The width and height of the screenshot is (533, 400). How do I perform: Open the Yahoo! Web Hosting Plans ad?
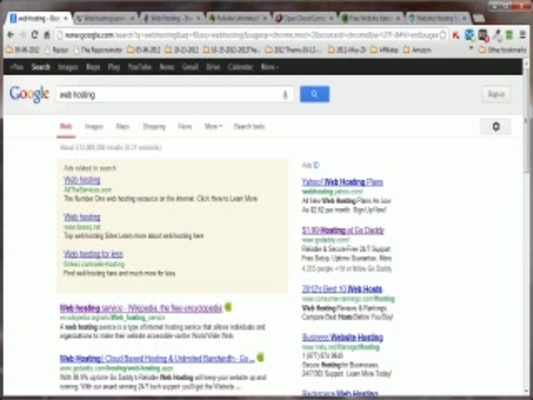[342, 182]
